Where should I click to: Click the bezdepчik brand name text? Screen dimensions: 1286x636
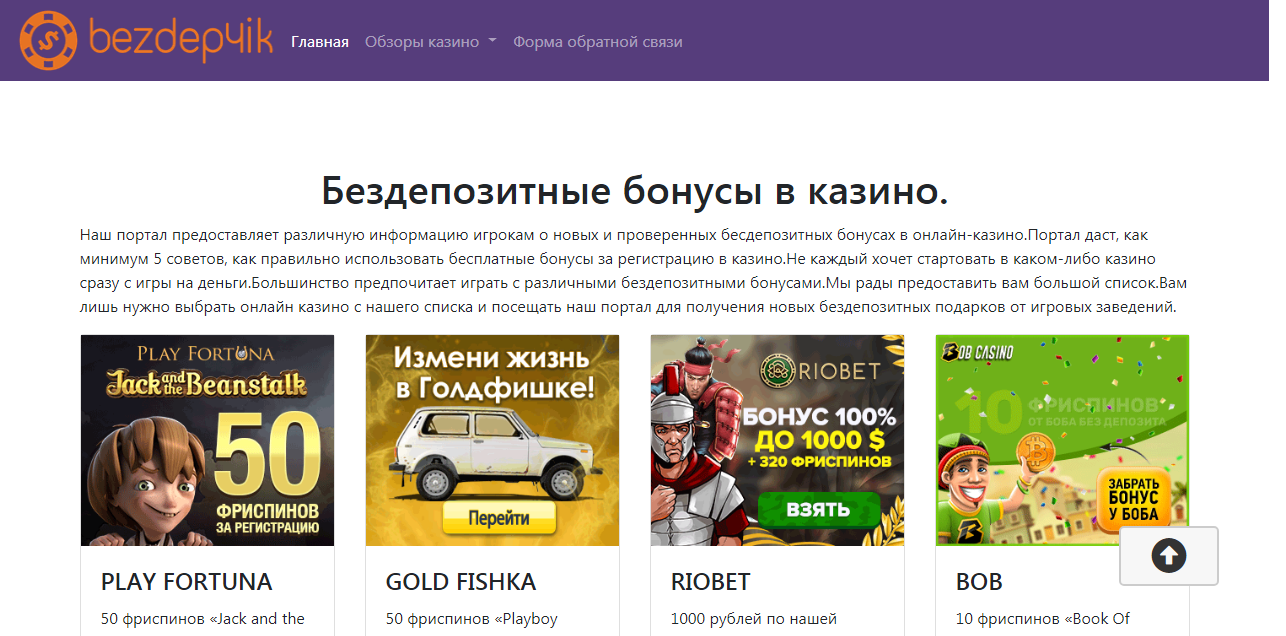click(x=180, y=38)
